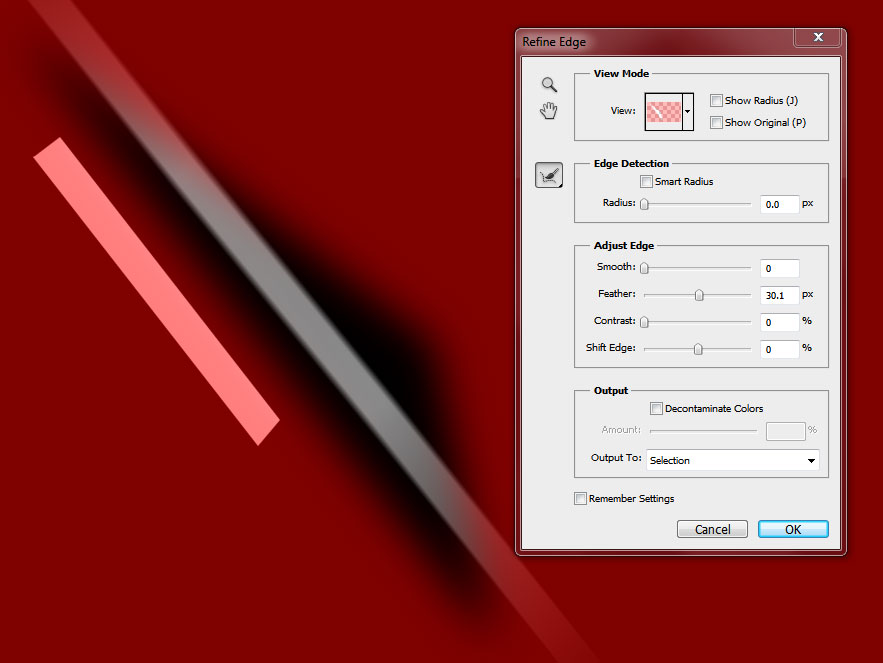Click the Smooth value field
The image size is (883, 663).
pos(779,268)
